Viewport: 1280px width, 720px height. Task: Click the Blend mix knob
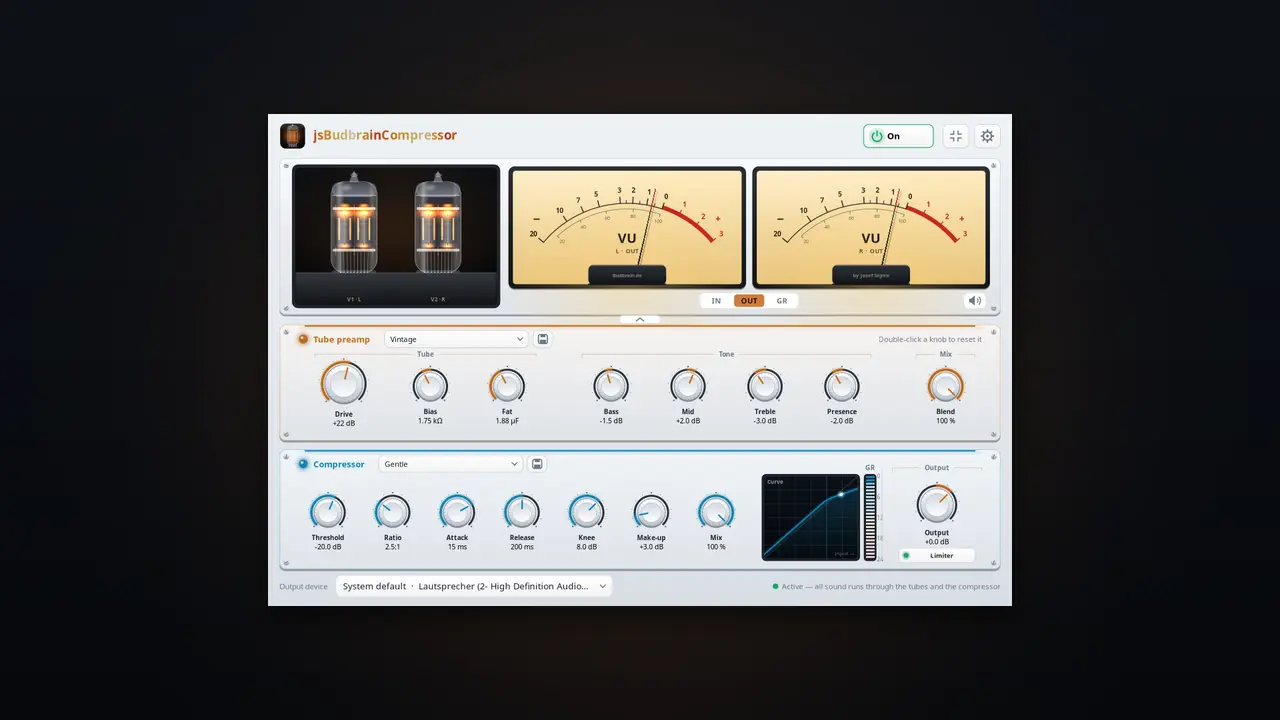pyautogui.click(x=945, y=385)
